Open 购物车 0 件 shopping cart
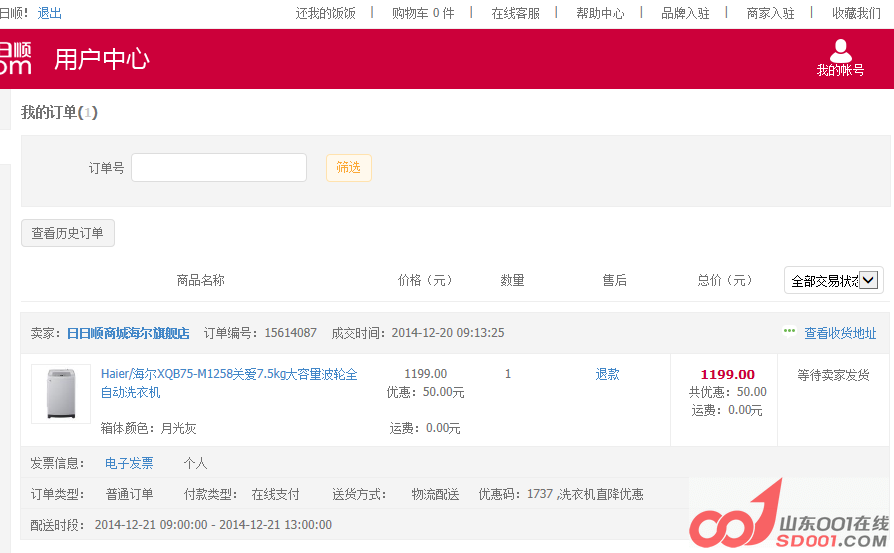 [x=423, y=13]
